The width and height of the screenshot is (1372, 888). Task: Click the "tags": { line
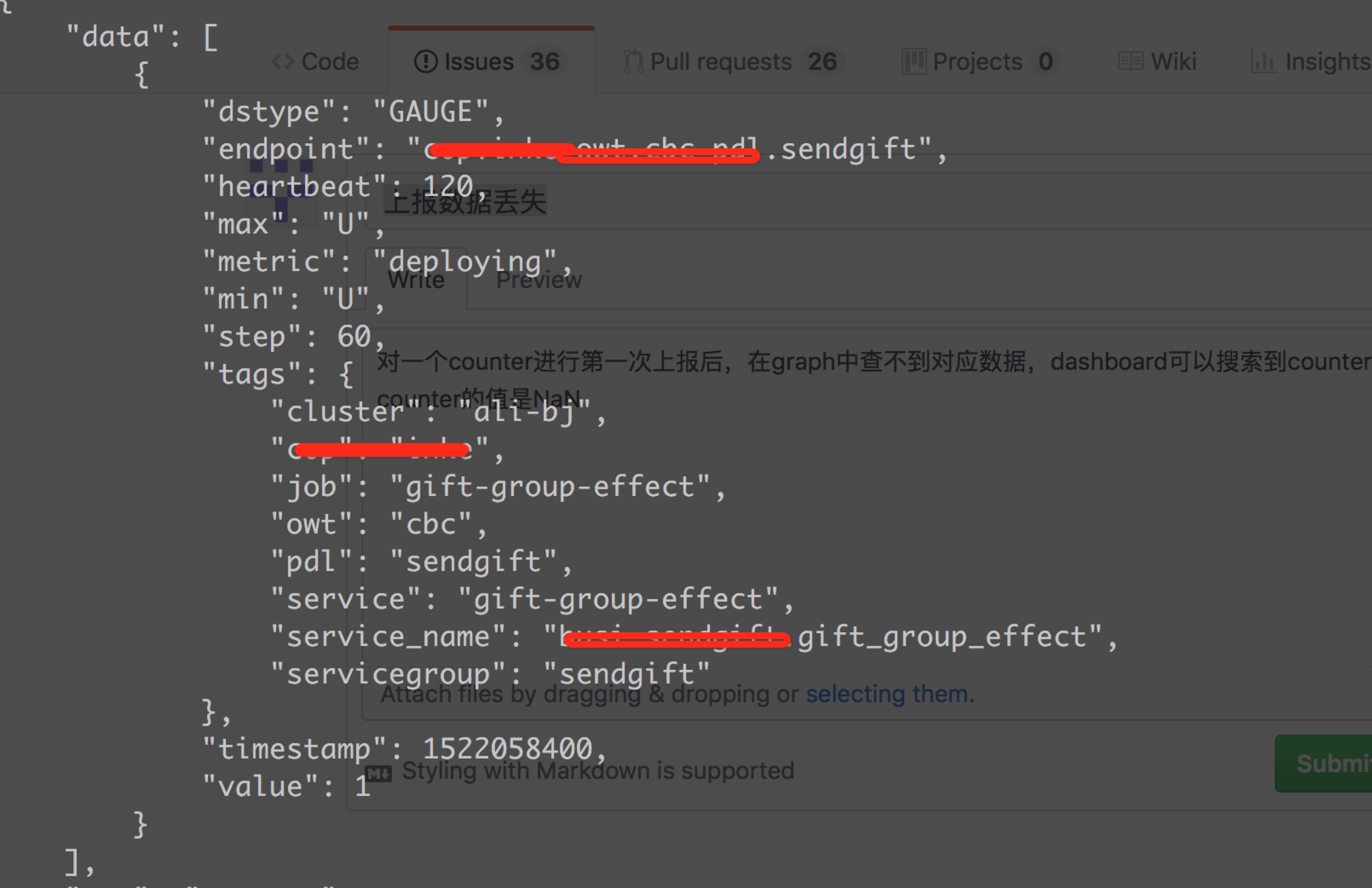pos(278,375)
